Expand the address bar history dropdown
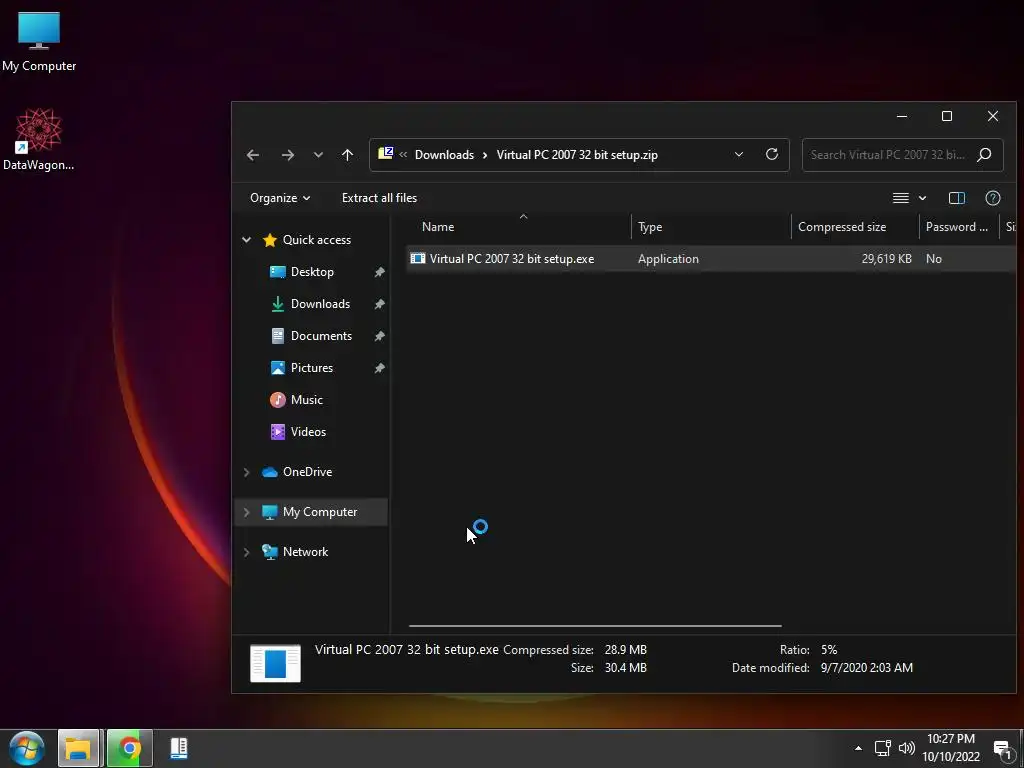This screenshot has height=768, width=1024. (739, 155)
